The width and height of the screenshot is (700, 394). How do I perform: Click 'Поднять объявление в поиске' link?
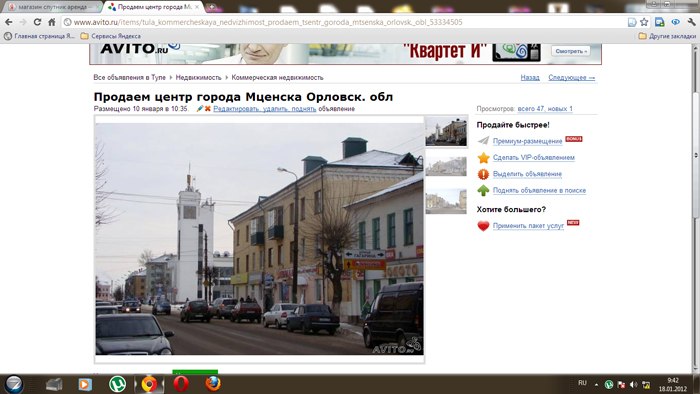pyautogui.click(x=539, y=191)
